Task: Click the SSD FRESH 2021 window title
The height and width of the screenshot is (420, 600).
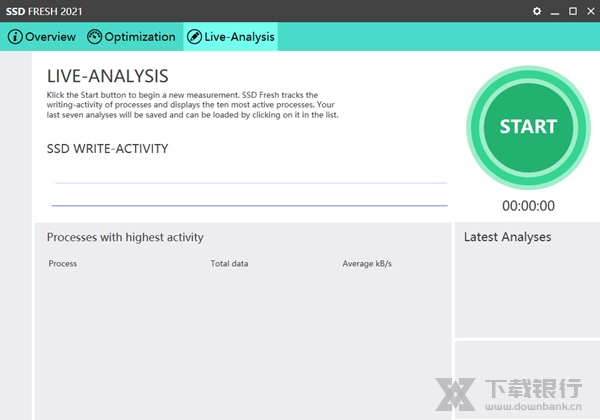Action: click(x=43, y=11)
